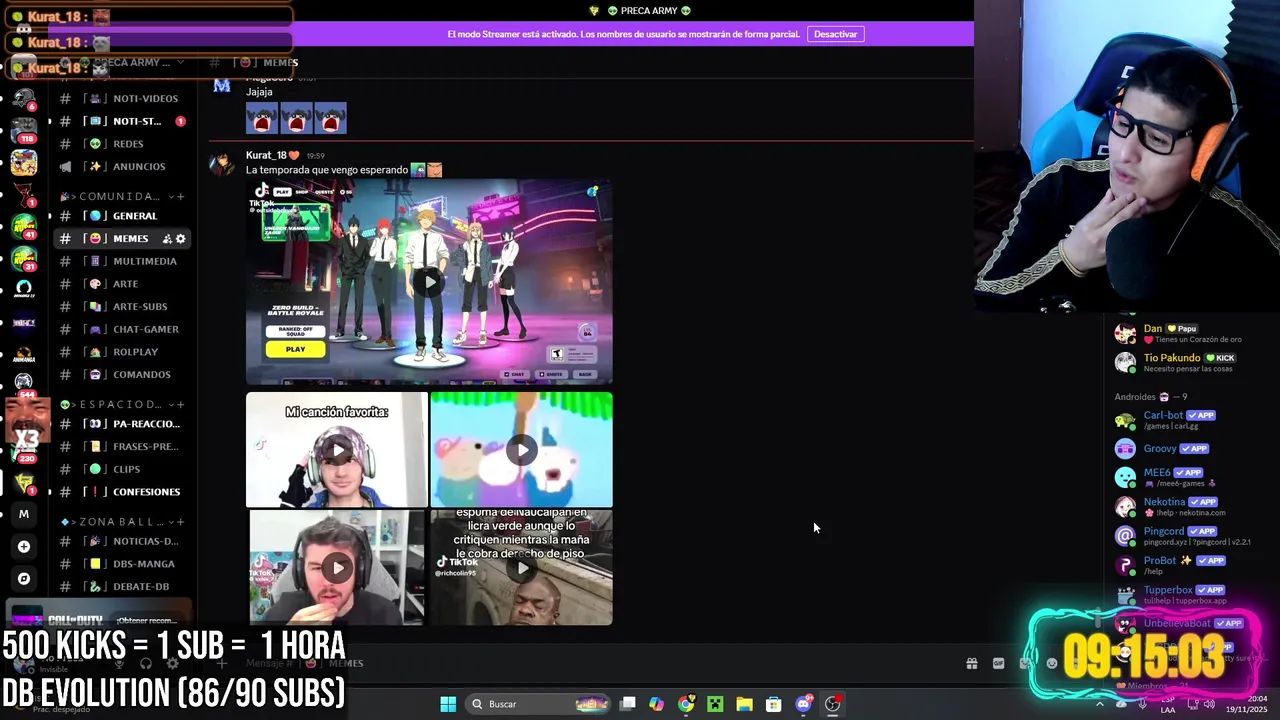Open MEMES channel settings gear

[x=181, y=239]
